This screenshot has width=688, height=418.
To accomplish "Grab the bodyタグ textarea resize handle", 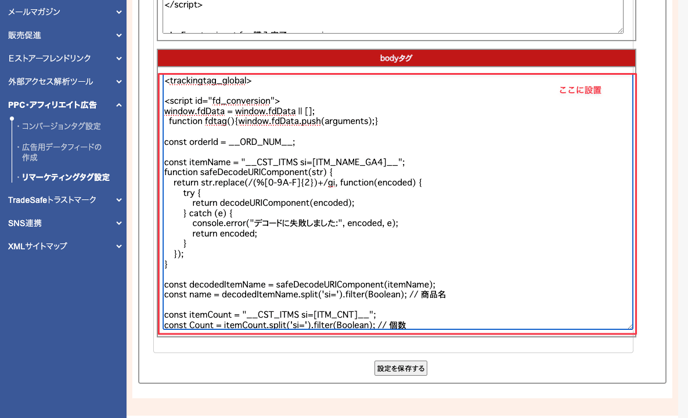I will pyautogui.click(x=630, y=326).
